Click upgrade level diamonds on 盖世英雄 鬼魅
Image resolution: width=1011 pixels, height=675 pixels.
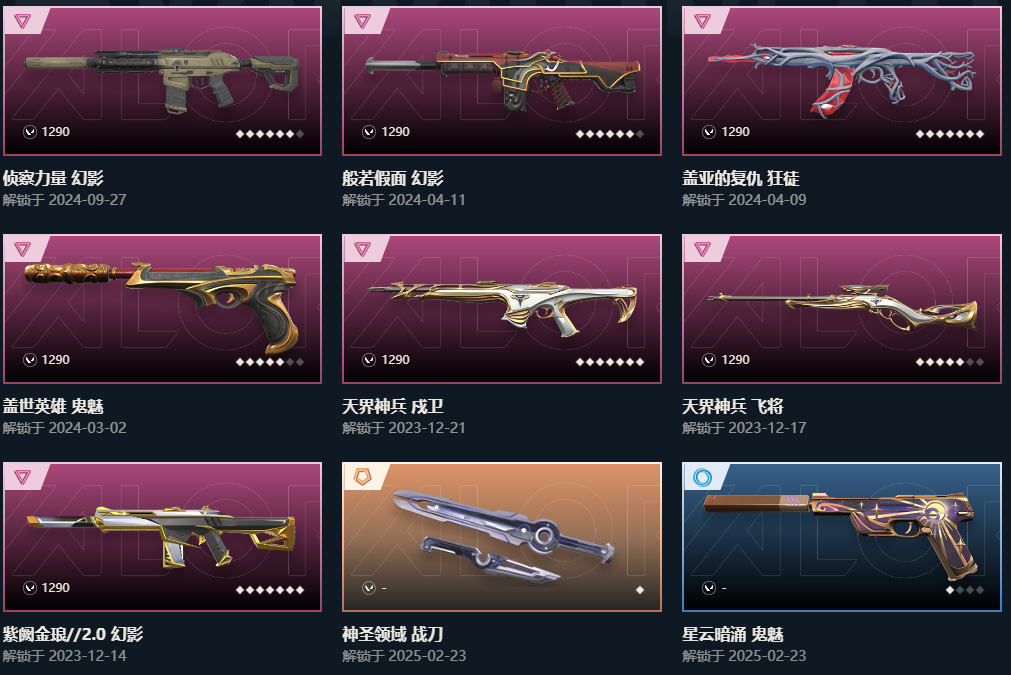(x=270, y=362)
